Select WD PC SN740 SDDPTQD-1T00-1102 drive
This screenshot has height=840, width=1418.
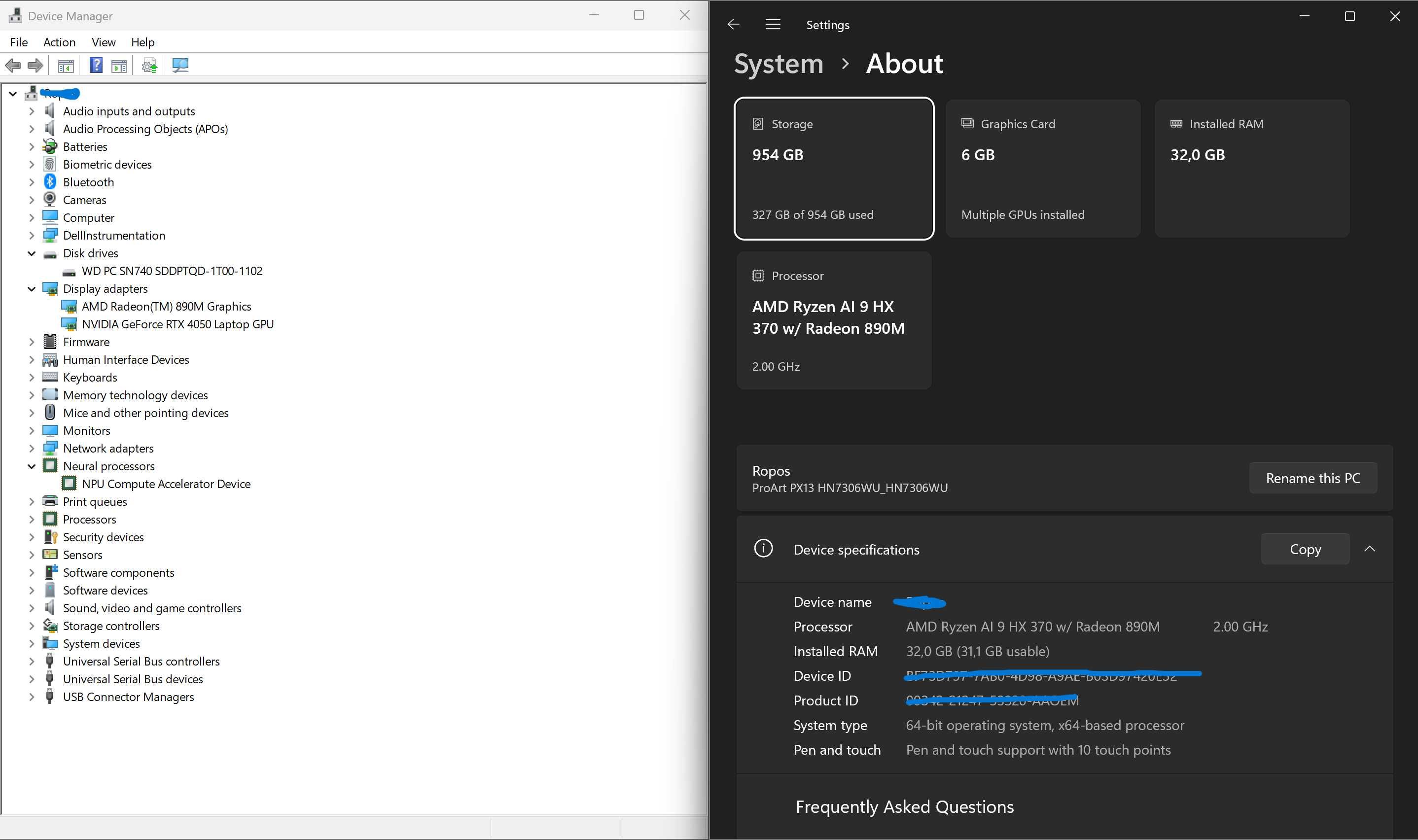[172, 271]
